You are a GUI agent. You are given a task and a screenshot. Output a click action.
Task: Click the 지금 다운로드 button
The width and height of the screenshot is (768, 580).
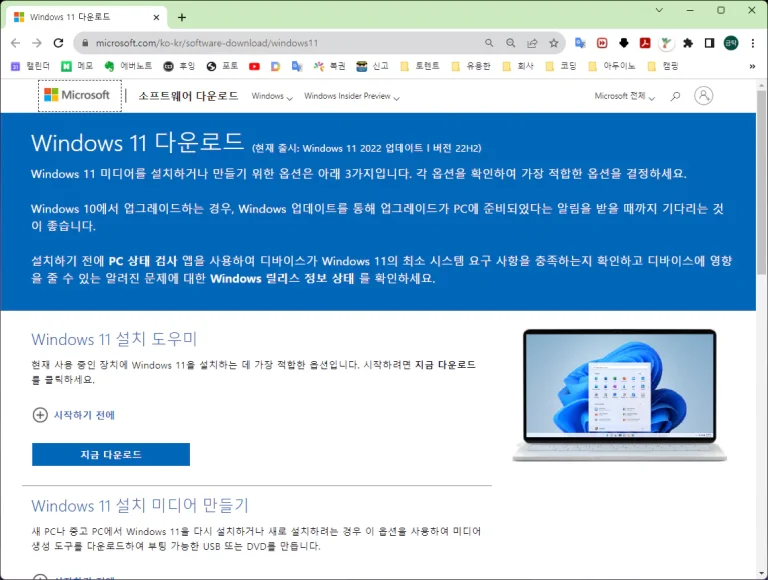[111, 455]
